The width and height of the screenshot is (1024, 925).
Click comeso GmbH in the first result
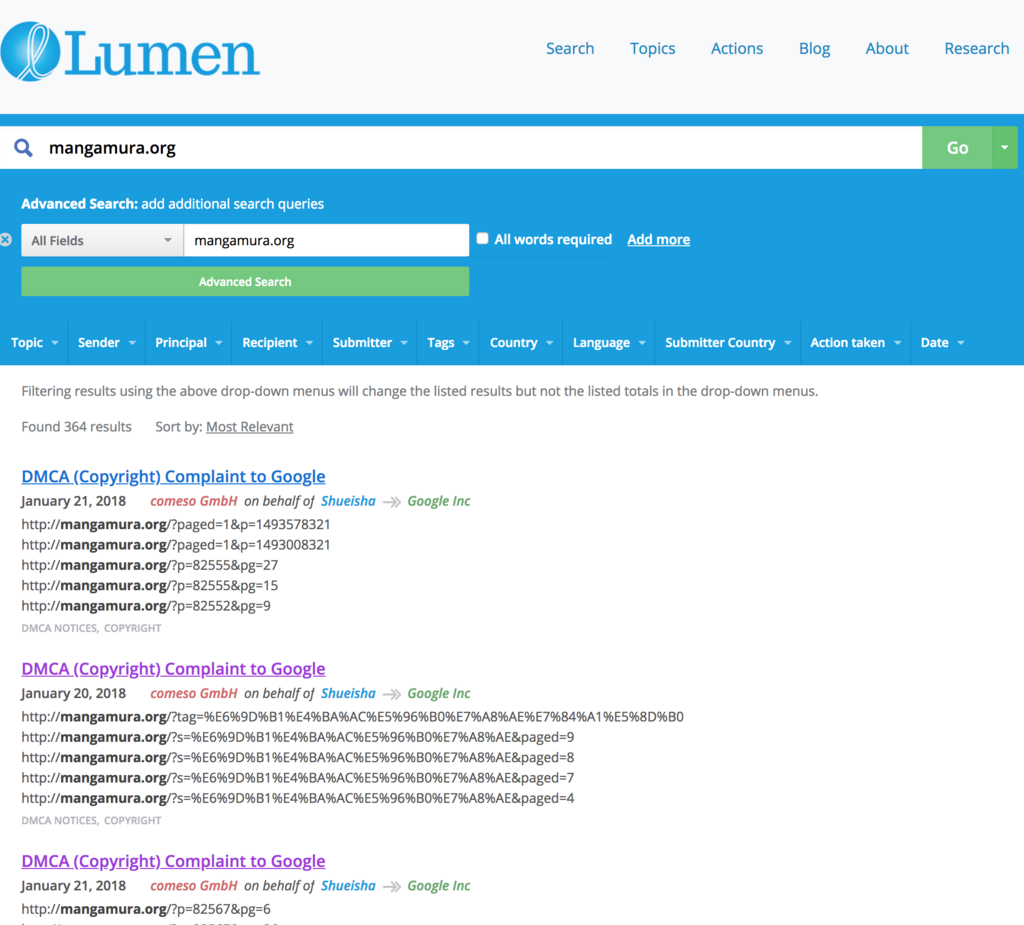coord(194,501)
